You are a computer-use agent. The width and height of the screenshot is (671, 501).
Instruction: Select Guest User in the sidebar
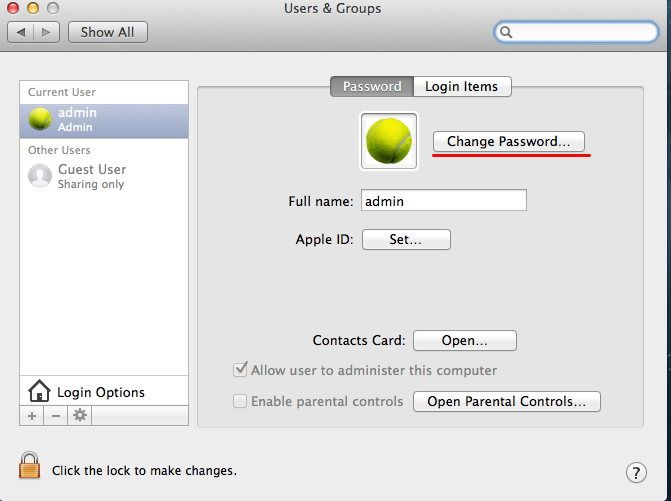pos(91,176)
